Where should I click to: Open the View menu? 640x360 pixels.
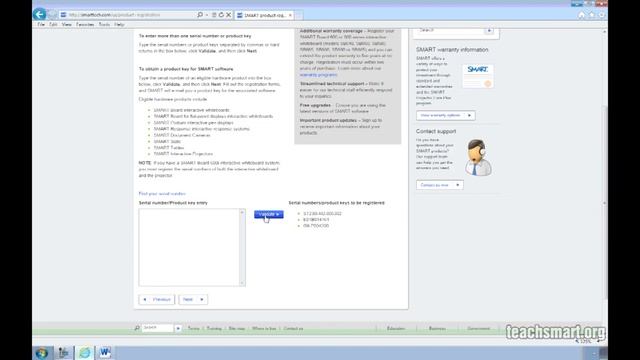tap(67, 24)
